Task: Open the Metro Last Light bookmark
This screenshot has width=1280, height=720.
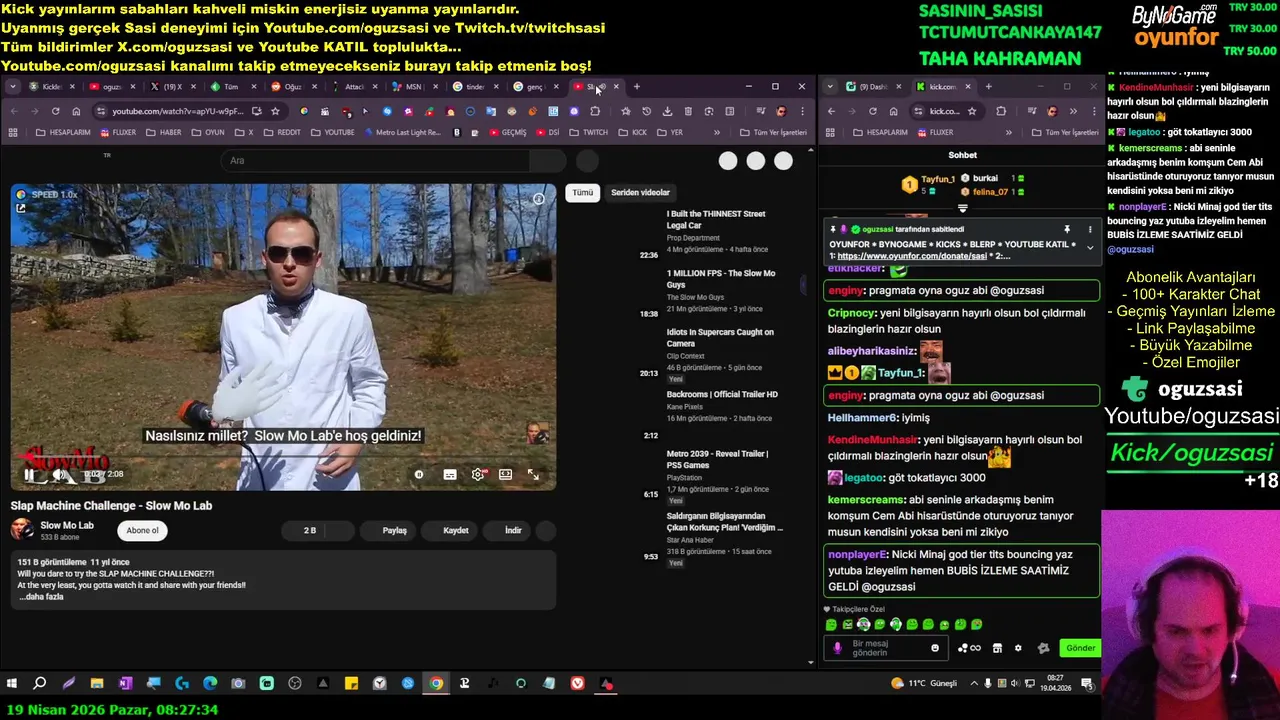Action: tap(403, 132)
